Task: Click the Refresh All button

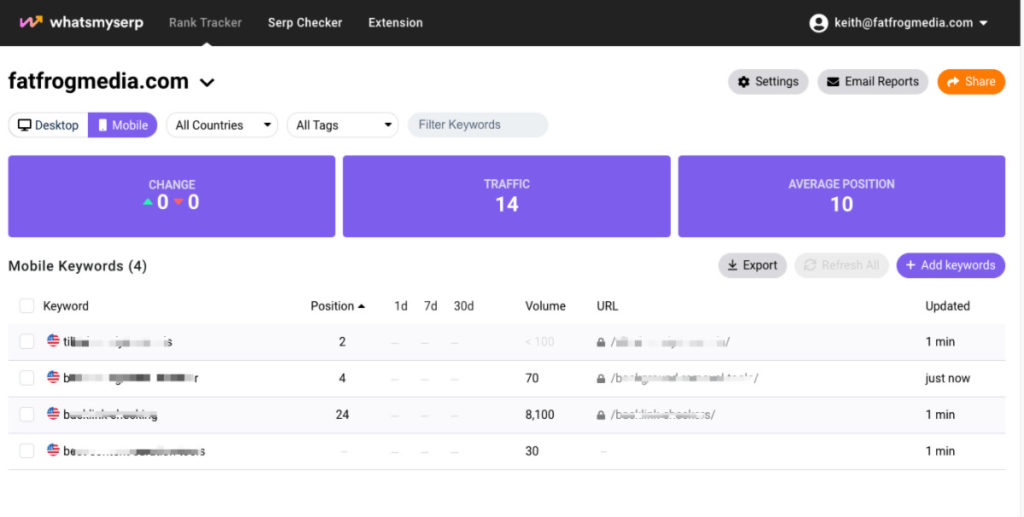Action: point(841,265)
